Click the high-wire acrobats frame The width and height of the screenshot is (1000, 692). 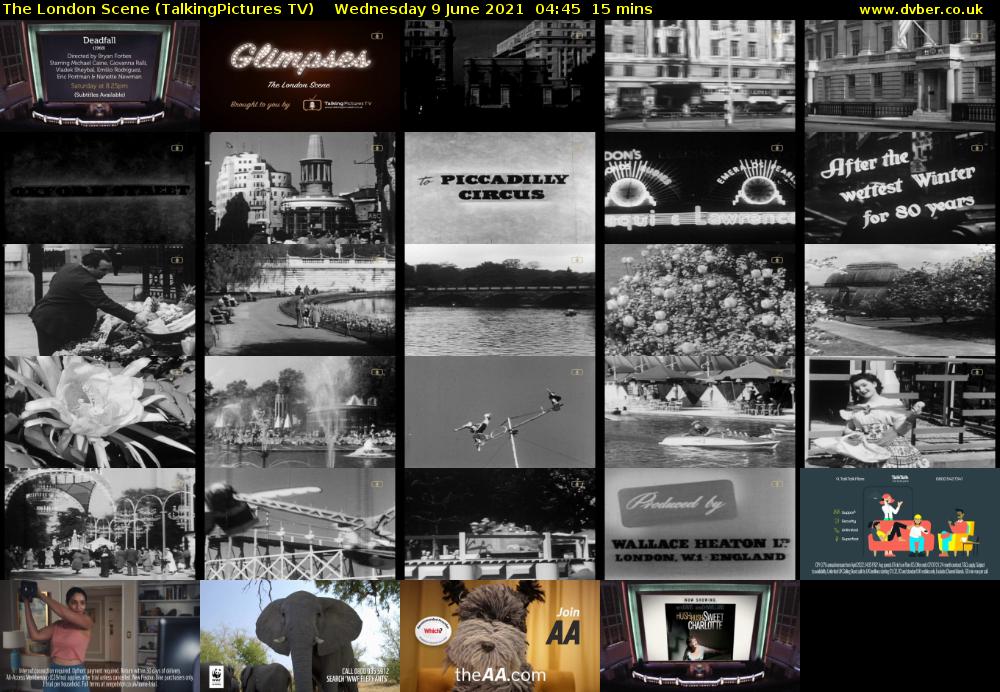pos(499,411)
